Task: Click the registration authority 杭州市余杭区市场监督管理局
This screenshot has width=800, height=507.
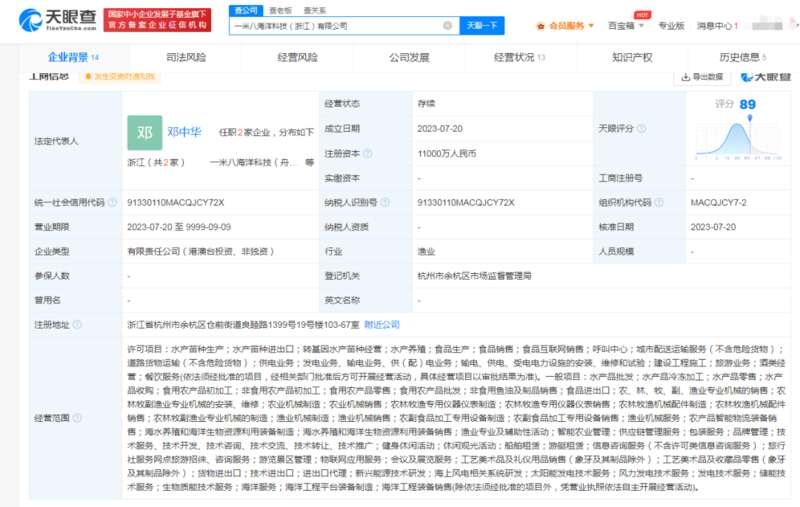Action: pos(474,276)
